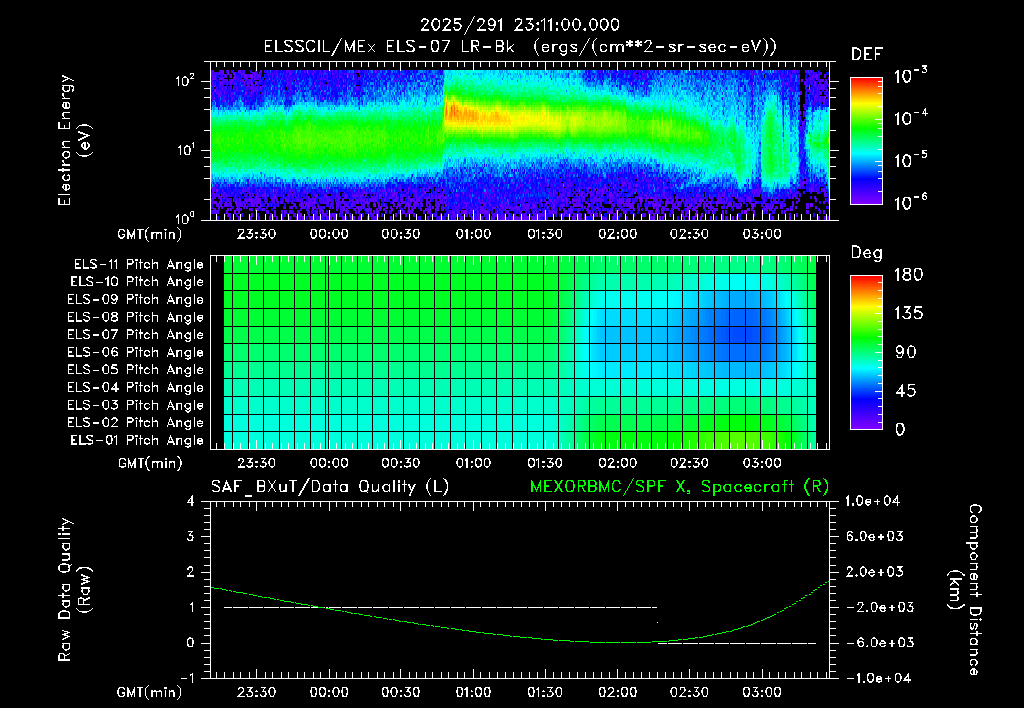Click the white data quality line at level 1
Image resolution: width=1024 pixels, height=708 pixels.
click(441, 607)
